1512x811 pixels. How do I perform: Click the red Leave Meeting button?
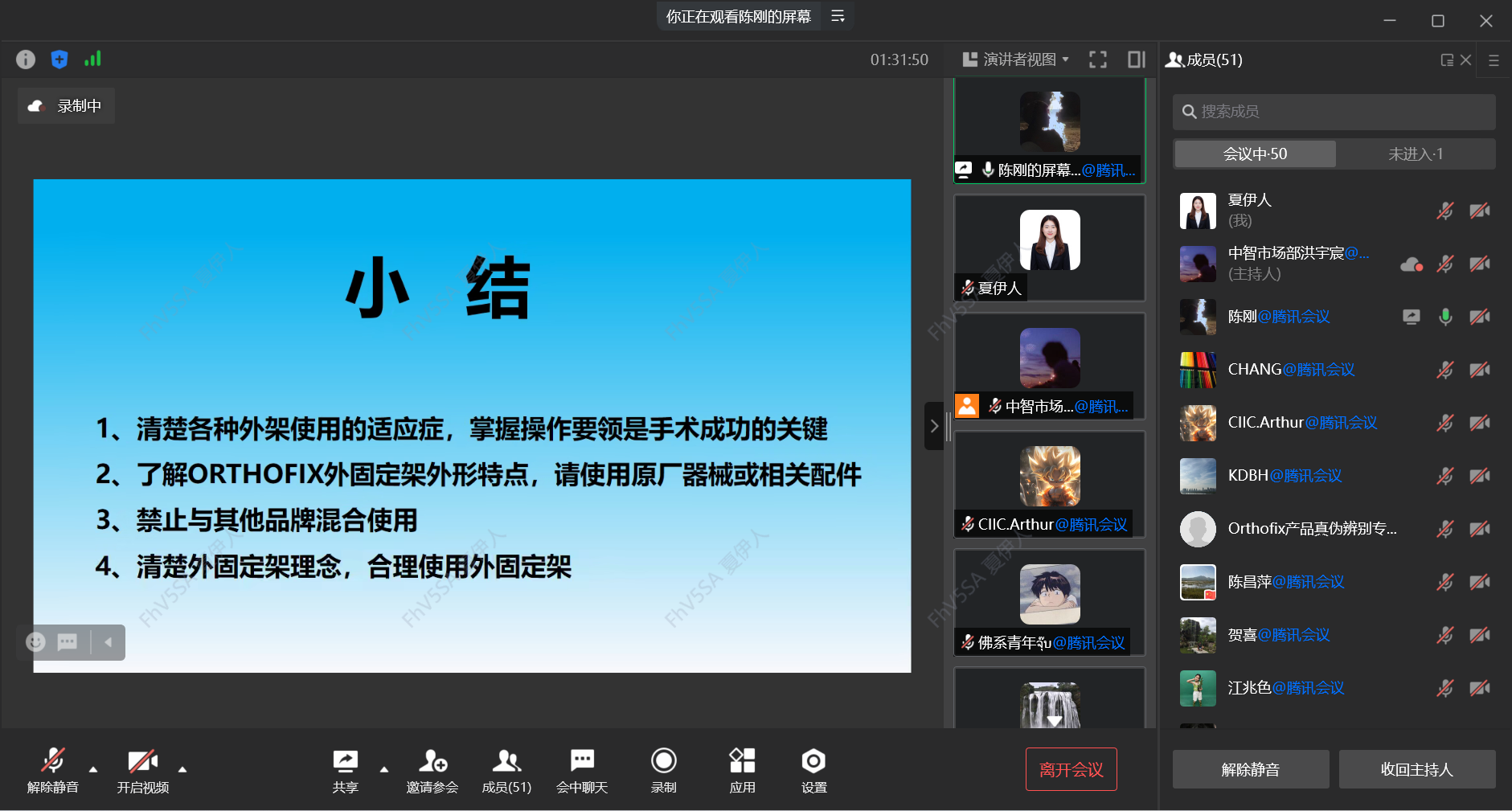(1071, 769)
